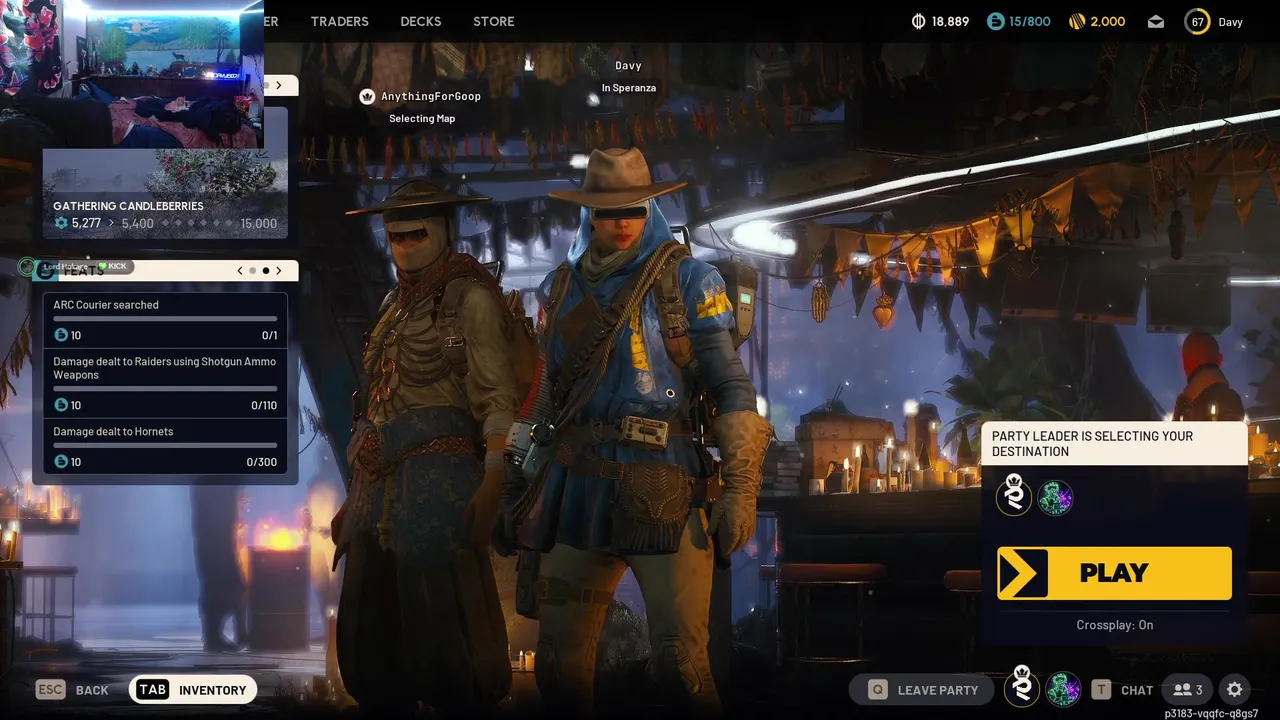This screenshot has width=1280, height=720.
Task: Open Inventory with the TAB button
Action: point(193,689)
